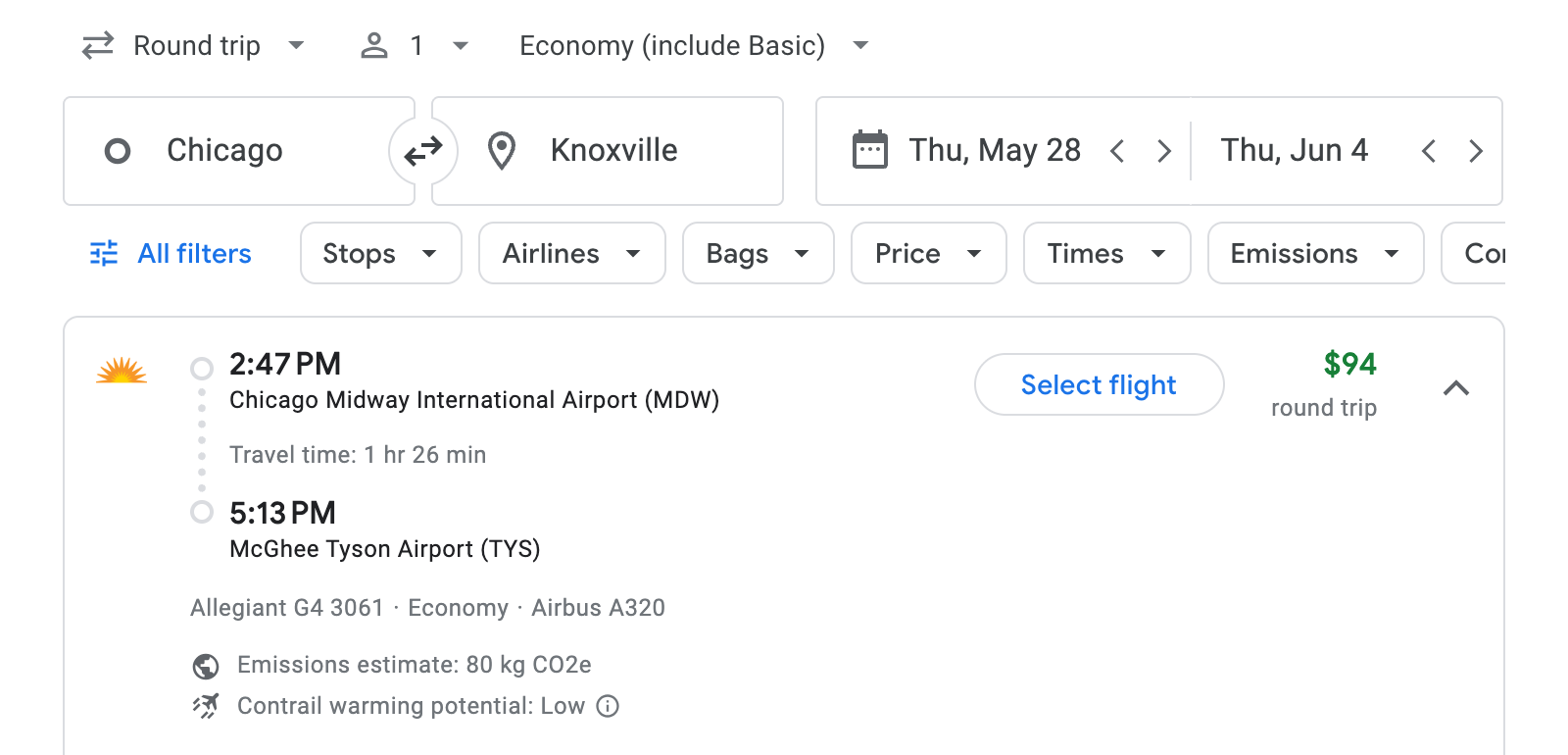Click the passenger person icon

(373, 45)
